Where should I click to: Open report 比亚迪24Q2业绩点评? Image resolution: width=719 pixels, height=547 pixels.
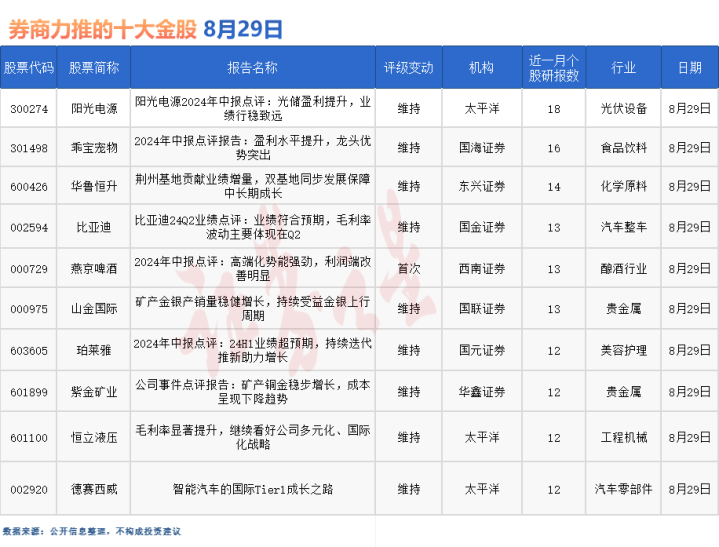(253, 227)
